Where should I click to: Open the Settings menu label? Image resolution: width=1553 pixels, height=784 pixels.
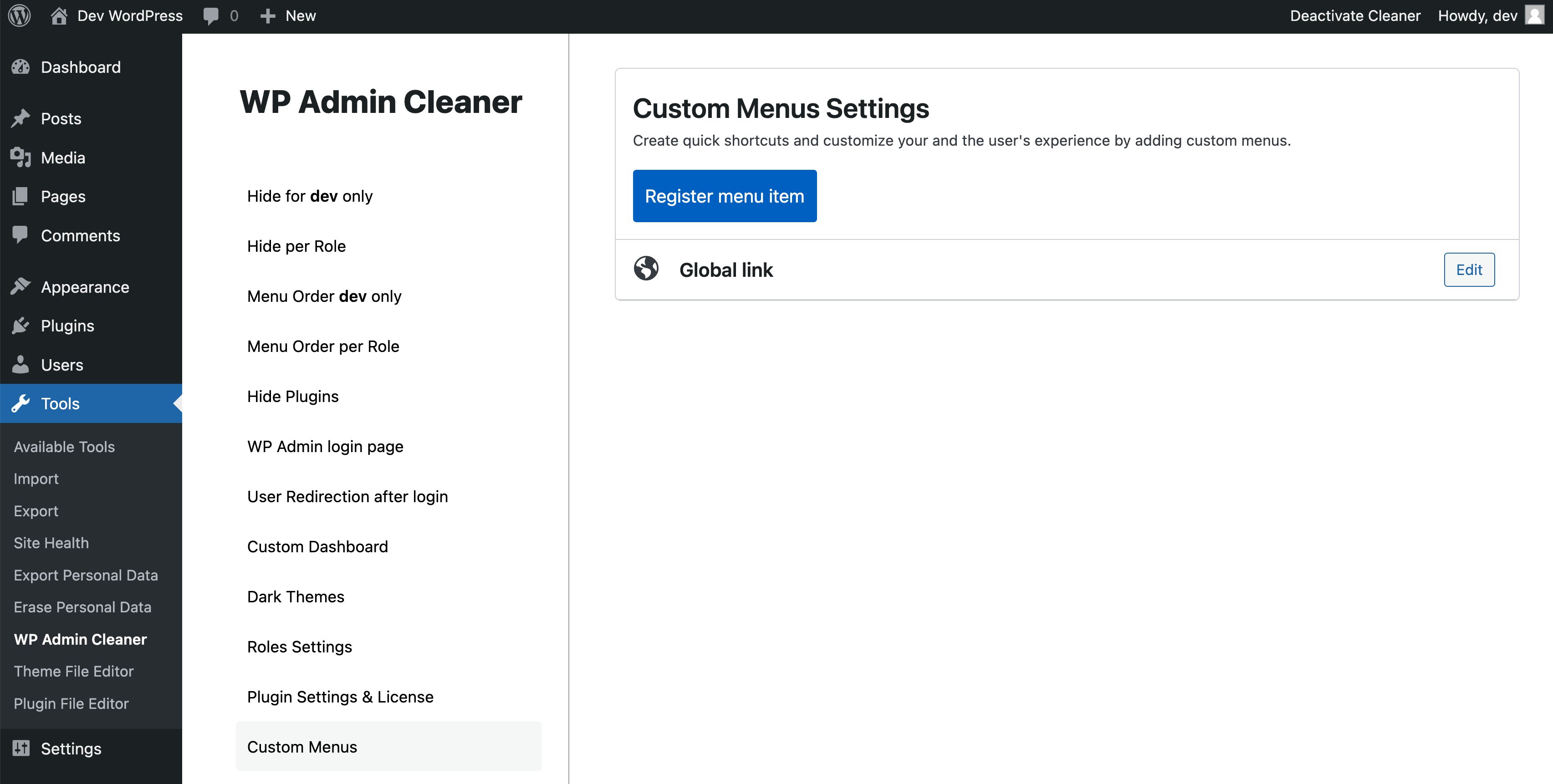71,749
